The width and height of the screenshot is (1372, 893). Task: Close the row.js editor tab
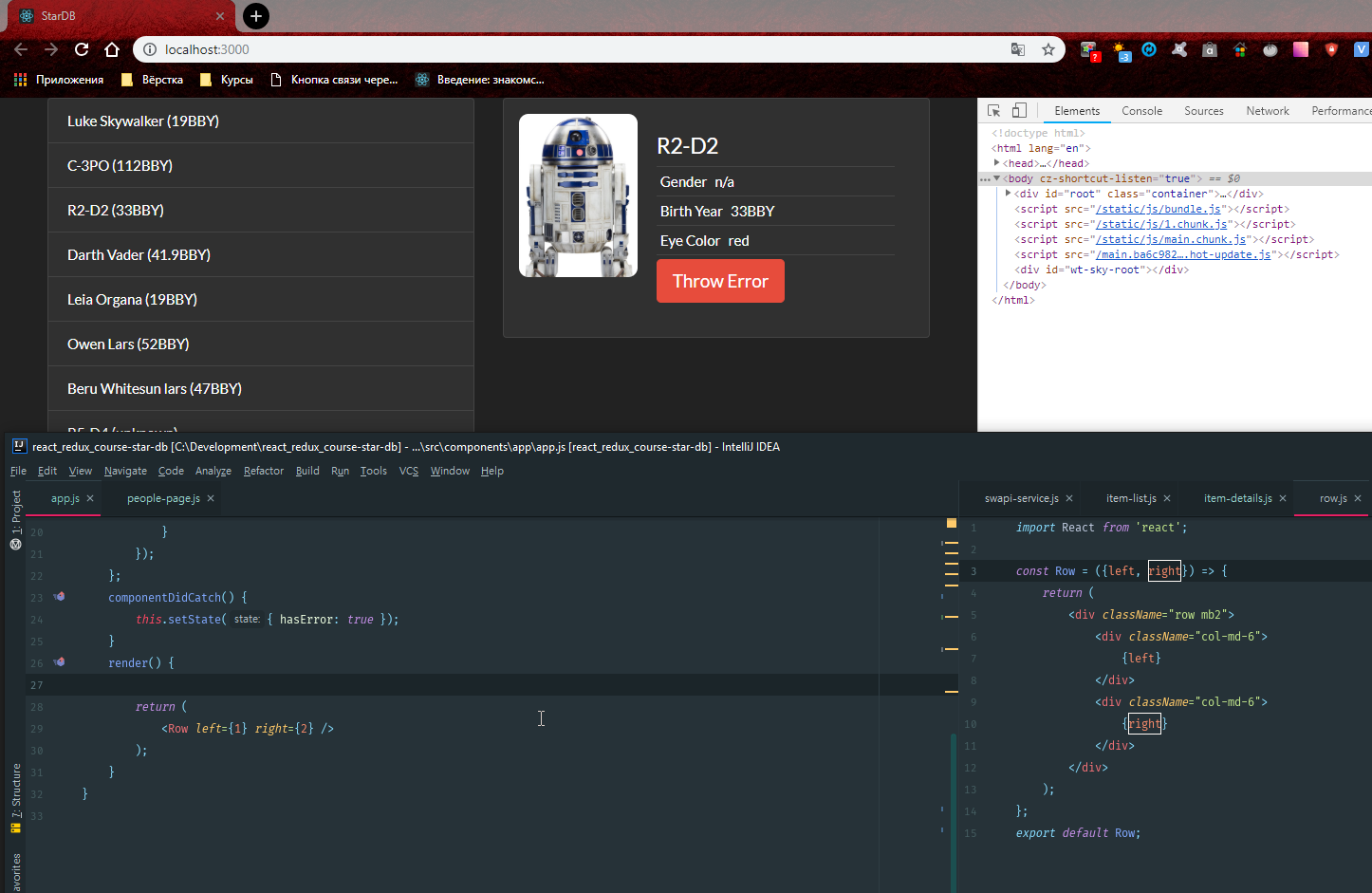point(1357,498)
